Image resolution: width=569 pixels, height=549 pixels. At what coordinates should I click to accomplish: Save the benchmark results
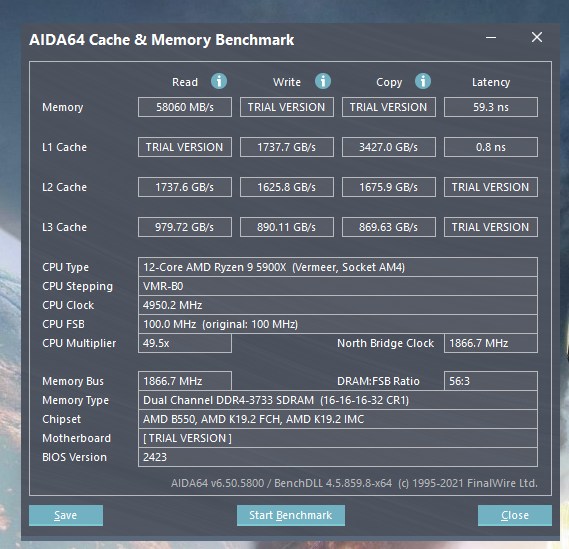click(x=66, y=515)
